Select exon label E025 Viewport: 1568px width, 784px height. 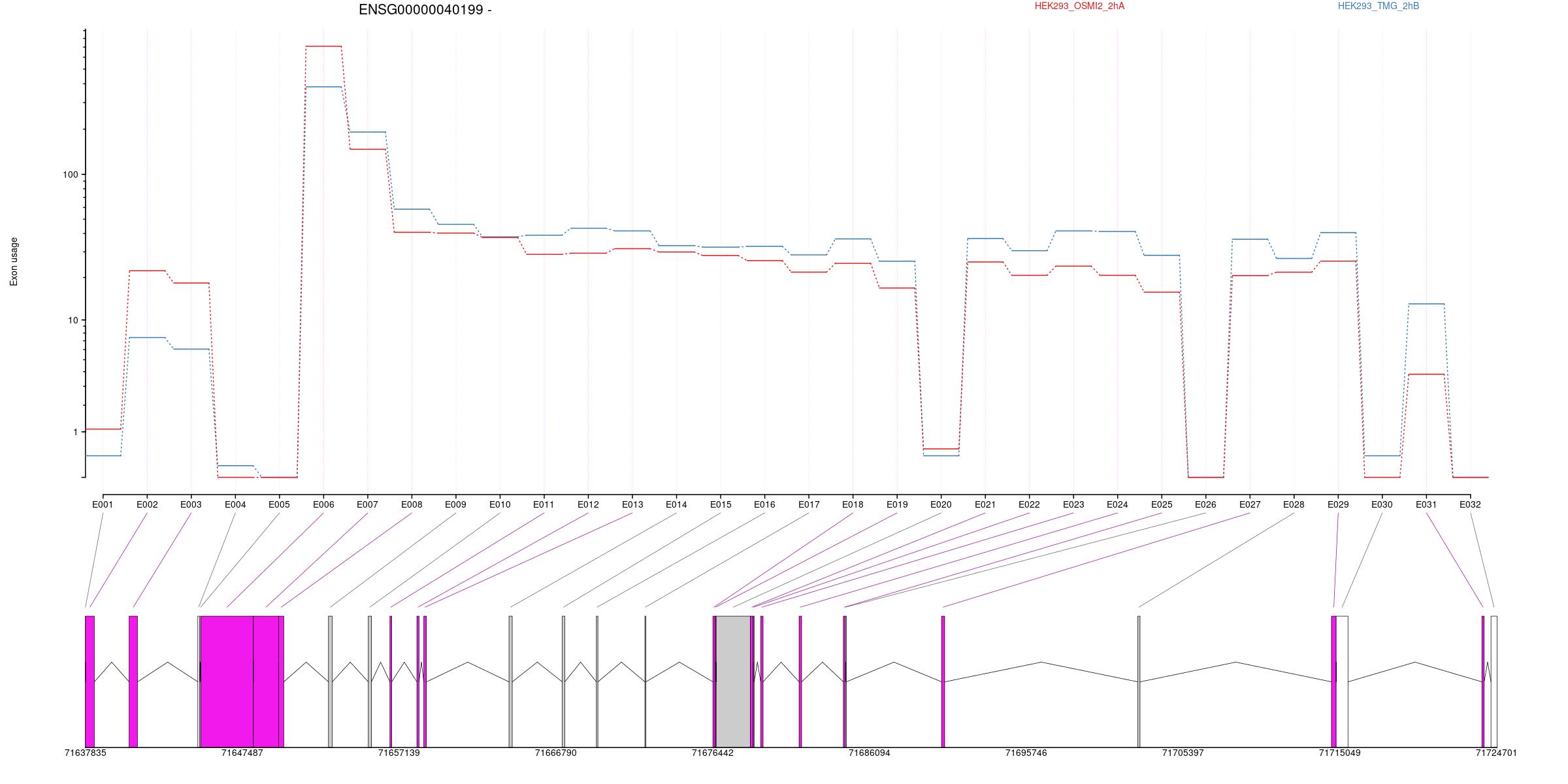coord(1162,504)
